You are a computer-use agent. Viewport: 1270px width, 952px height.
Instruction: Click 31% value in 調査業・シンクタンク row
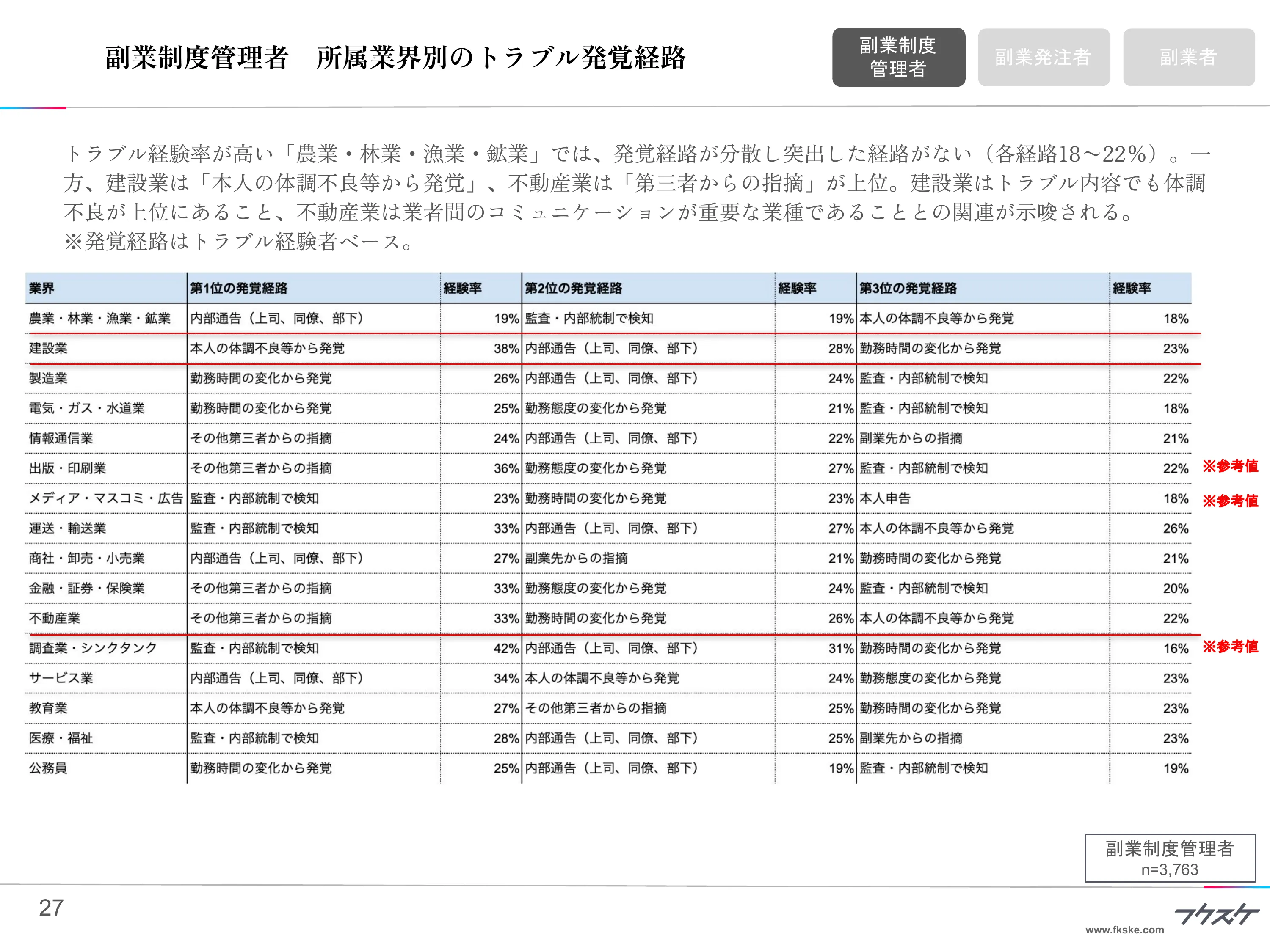(841, 649)
